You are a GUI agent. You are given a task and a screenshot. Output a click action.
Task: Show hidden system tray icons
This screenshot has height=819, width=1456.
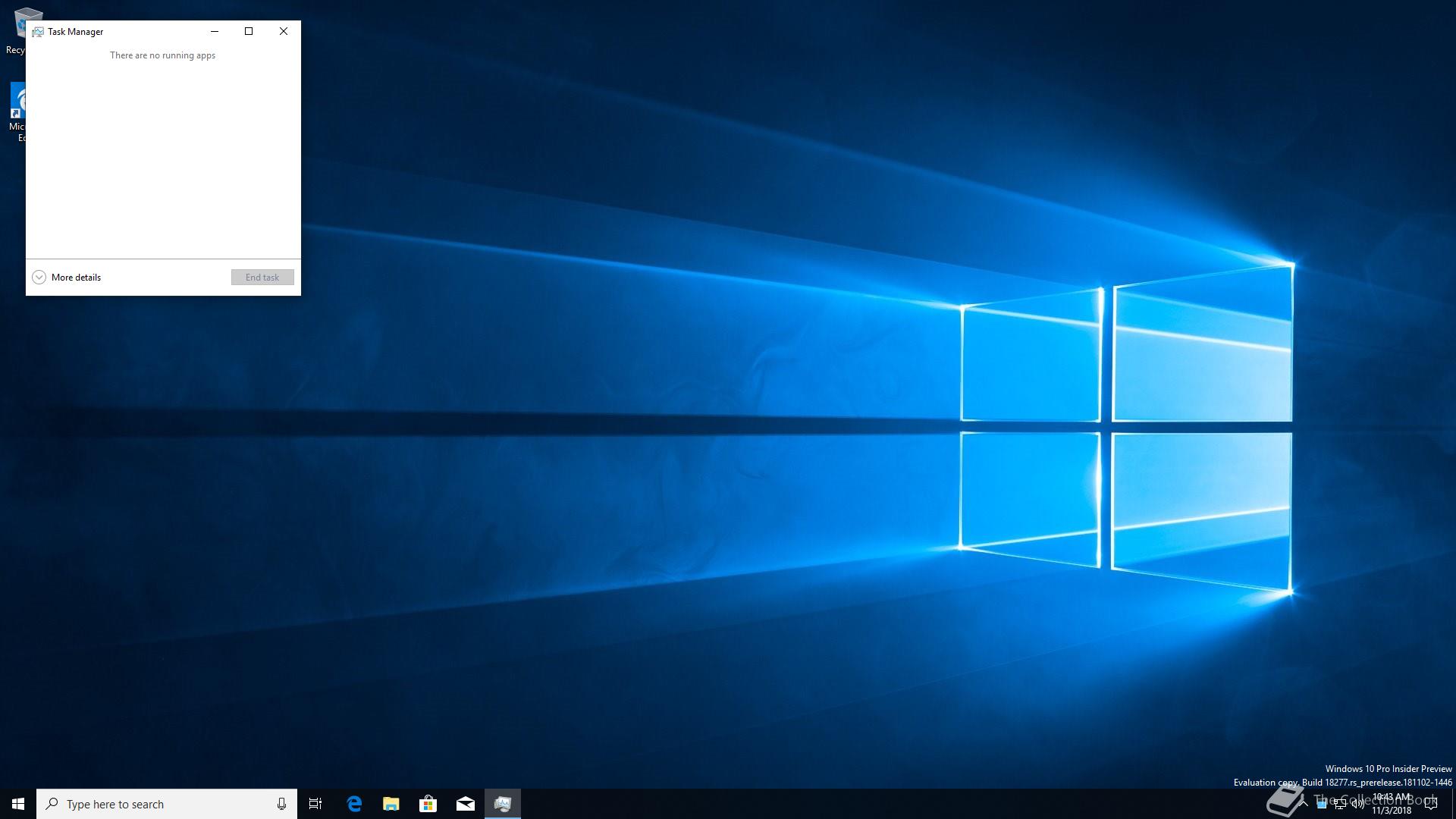pos(1304,804)
